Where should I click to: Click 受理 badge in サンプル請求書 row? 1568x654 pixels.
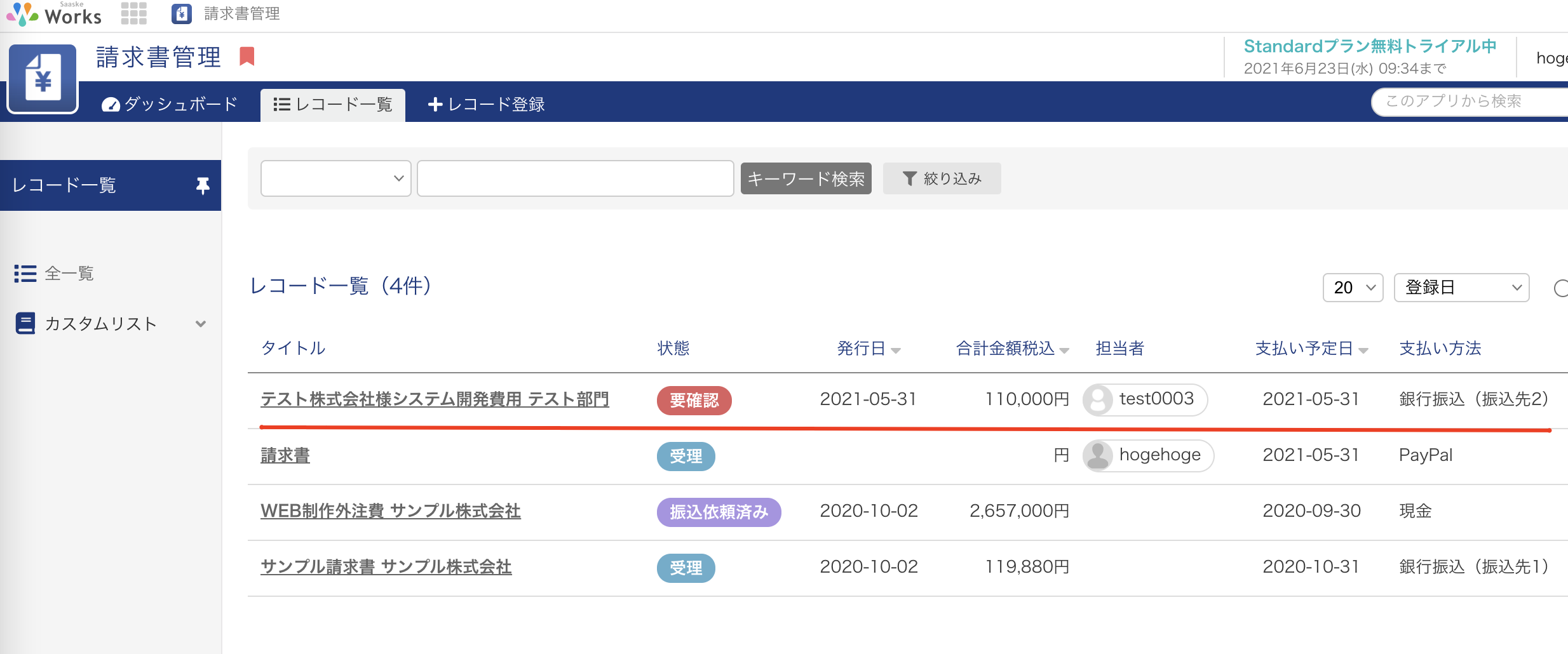pyautogui.click(x=686, y=568)
